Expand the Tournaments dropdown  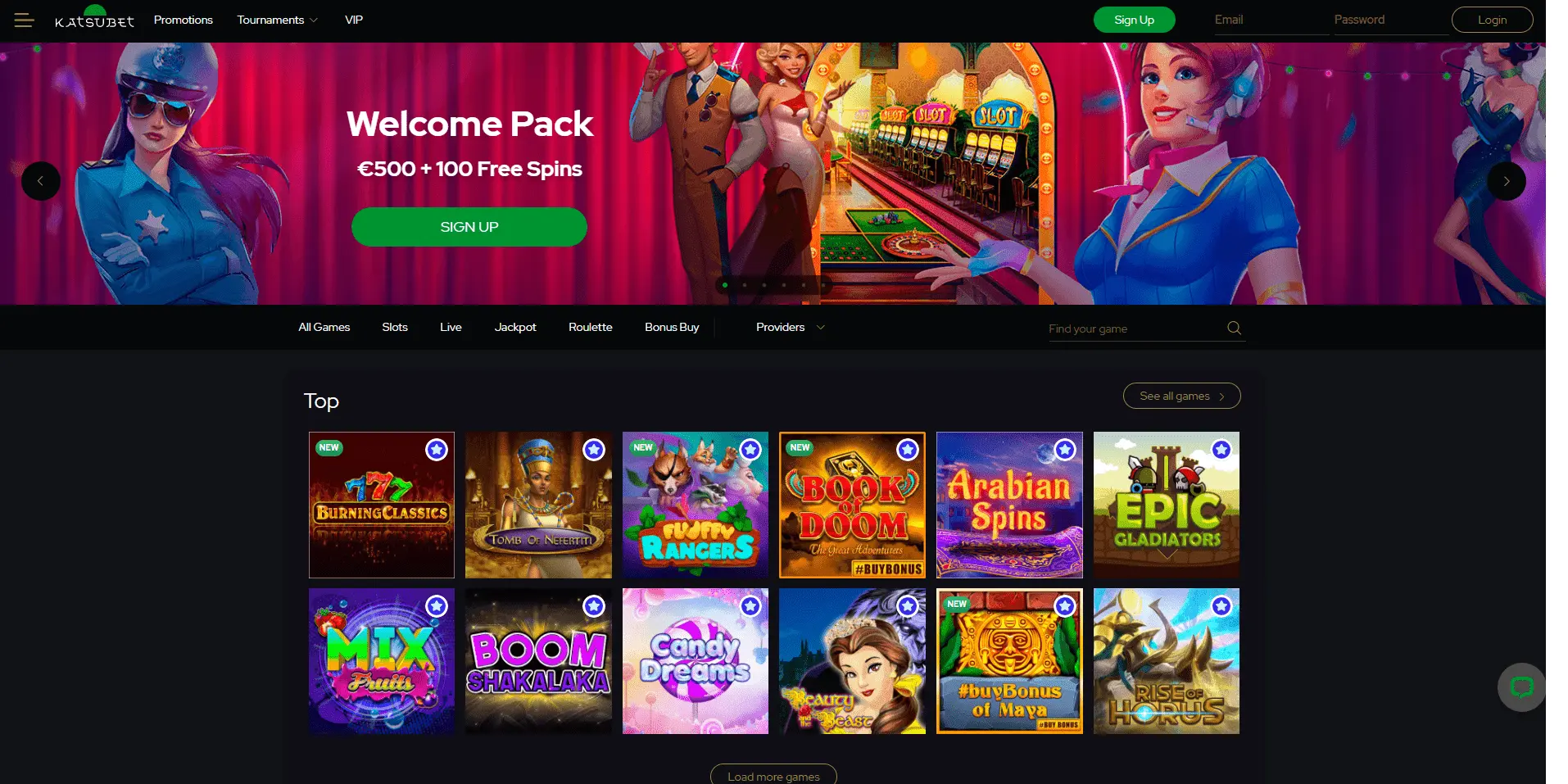[277, 20]
